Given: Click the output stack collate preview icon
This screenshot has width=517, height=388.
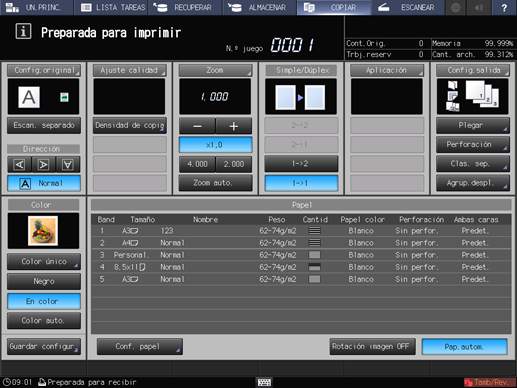Looking at the screenshot, I should pos(482,94).
